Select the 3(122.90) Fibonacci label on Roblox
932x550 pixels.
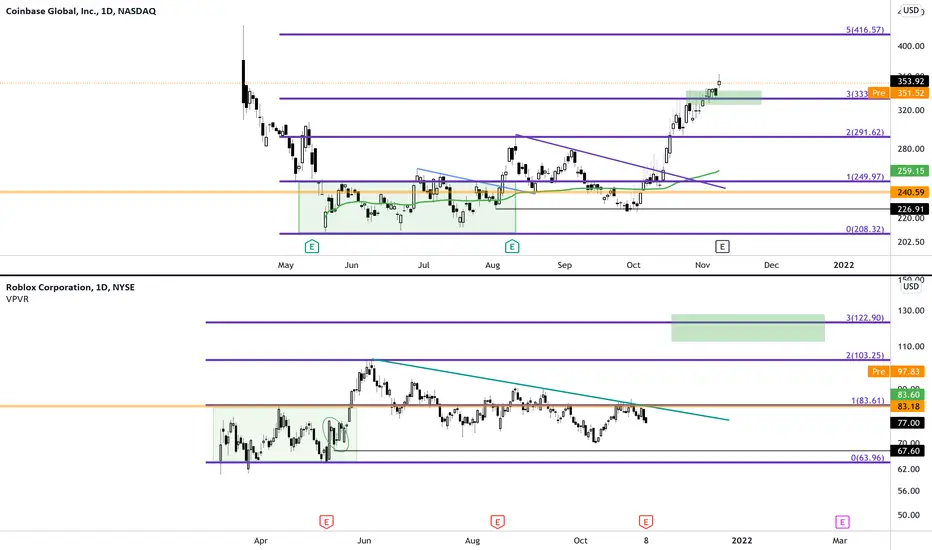coord(865,318)
